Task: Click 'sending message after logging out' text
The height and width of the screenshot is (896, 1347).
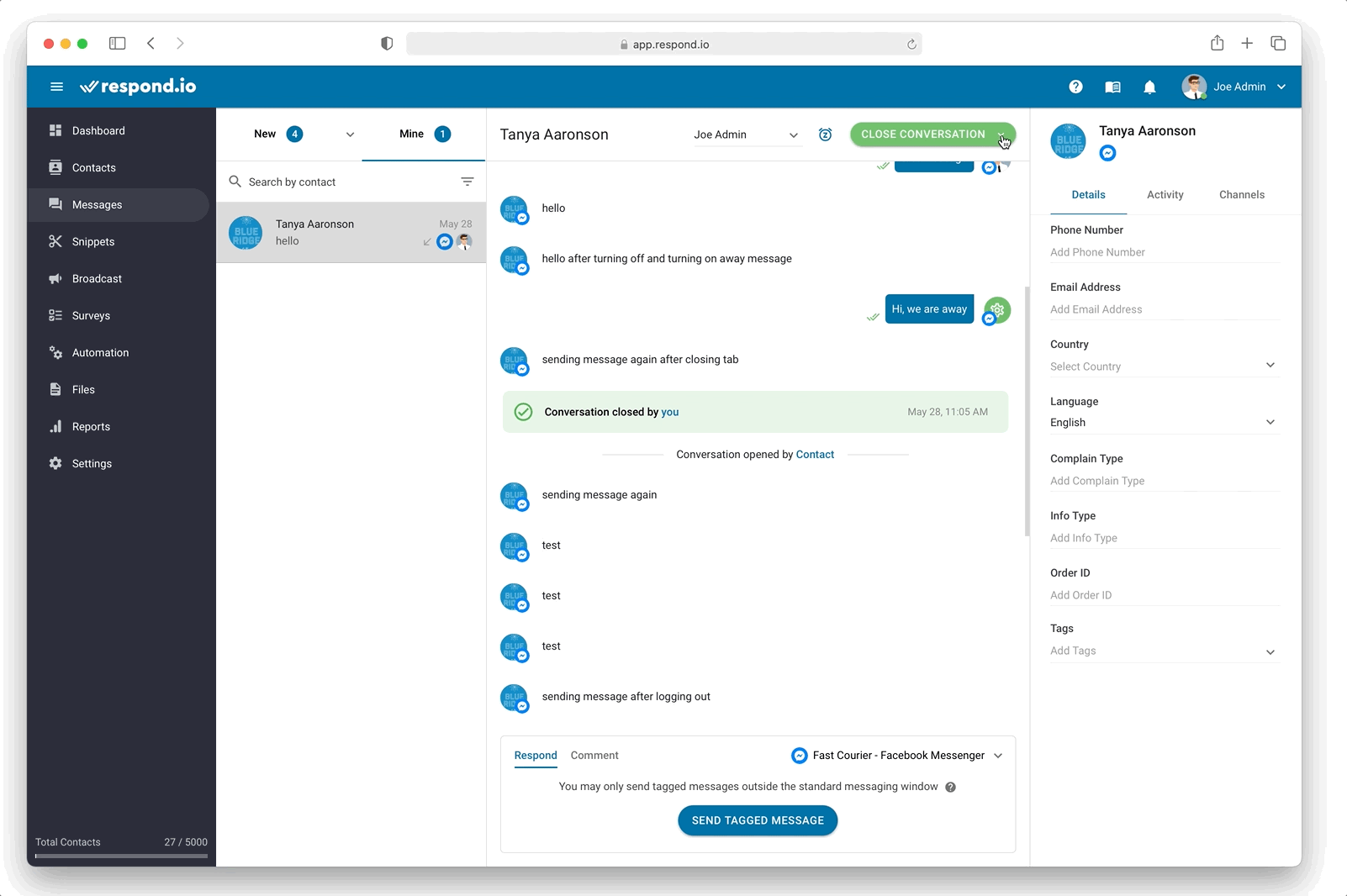Action: (x=626, y=696)
